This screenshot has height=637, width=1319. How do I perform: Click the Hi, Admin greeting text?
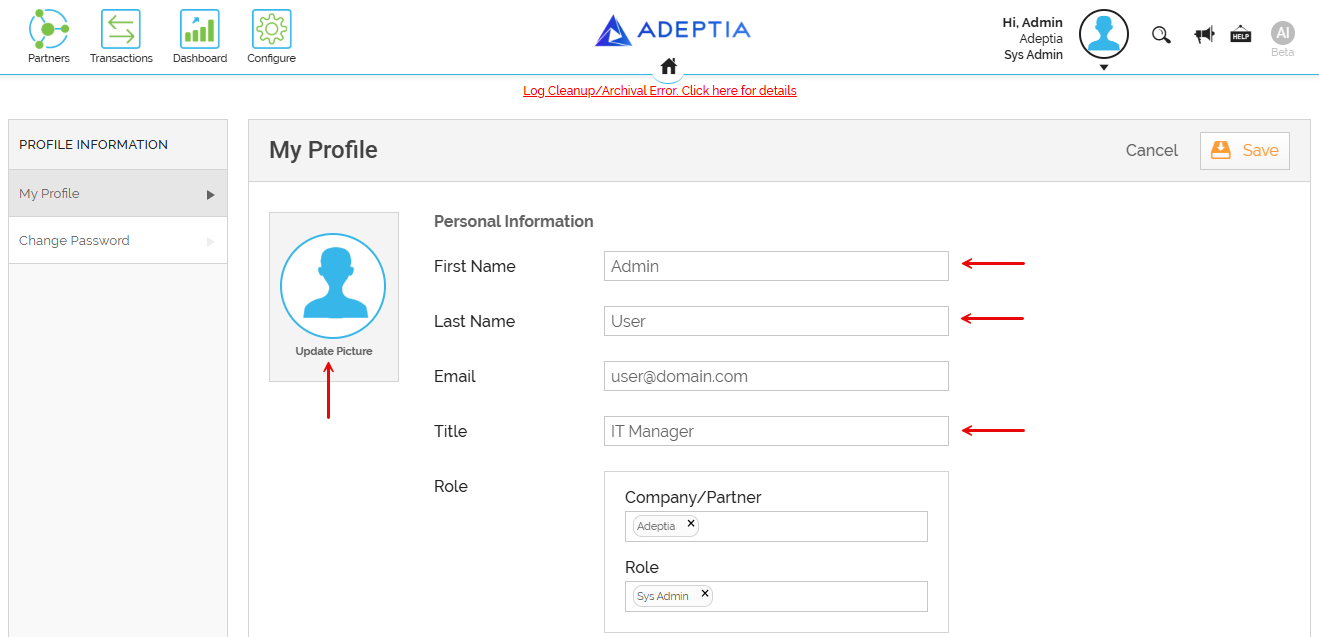(1032, 22)
